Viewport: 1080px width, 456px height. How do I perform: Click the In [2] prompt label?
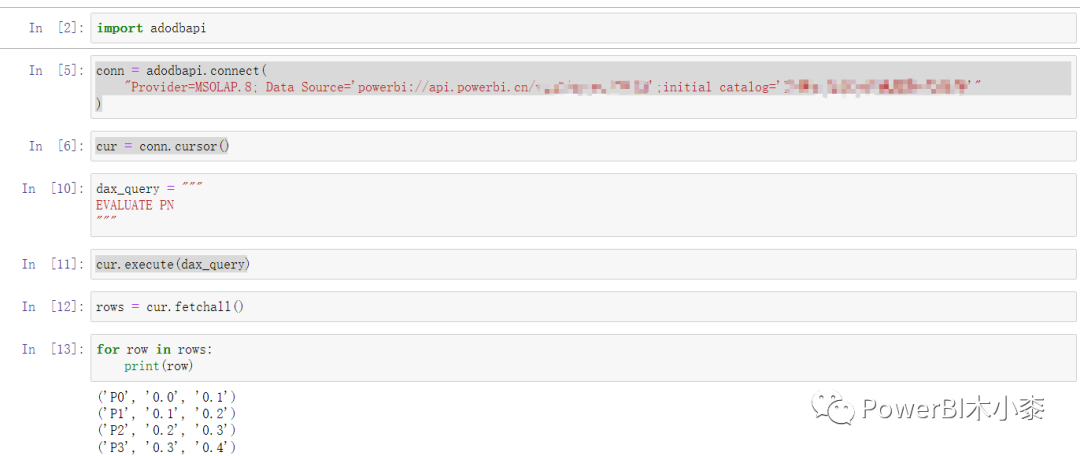pyautogui.click(x=56, y=28)
